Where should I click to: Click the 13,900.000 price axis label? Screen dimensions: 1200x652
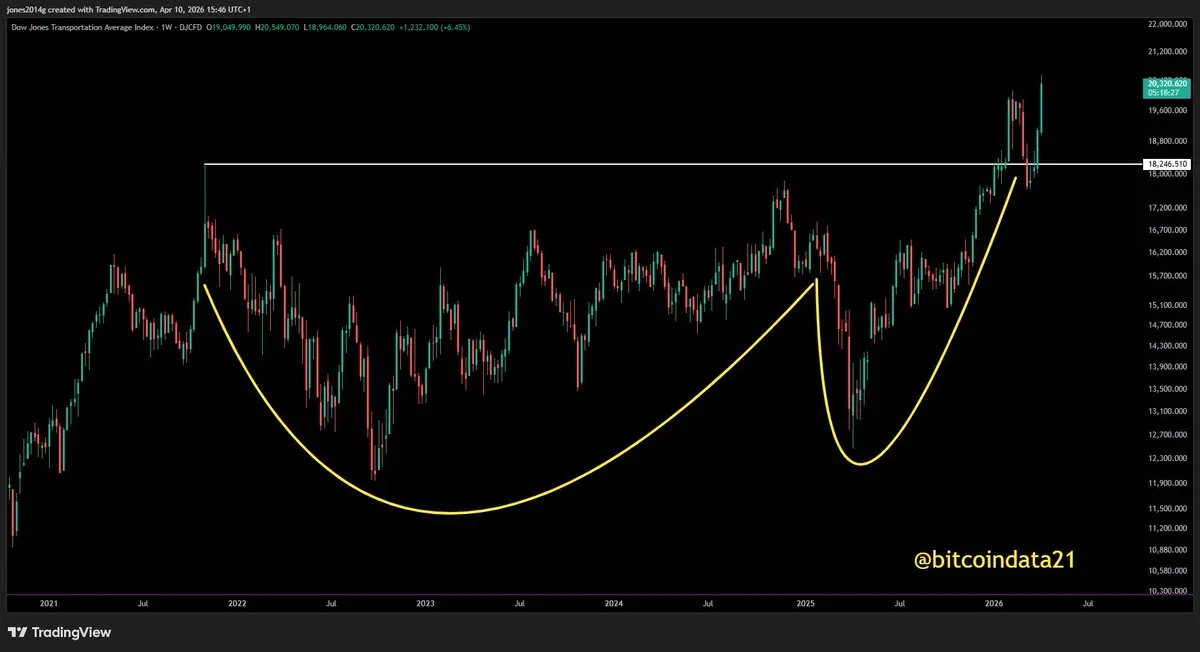click(x=1167, y=368)
